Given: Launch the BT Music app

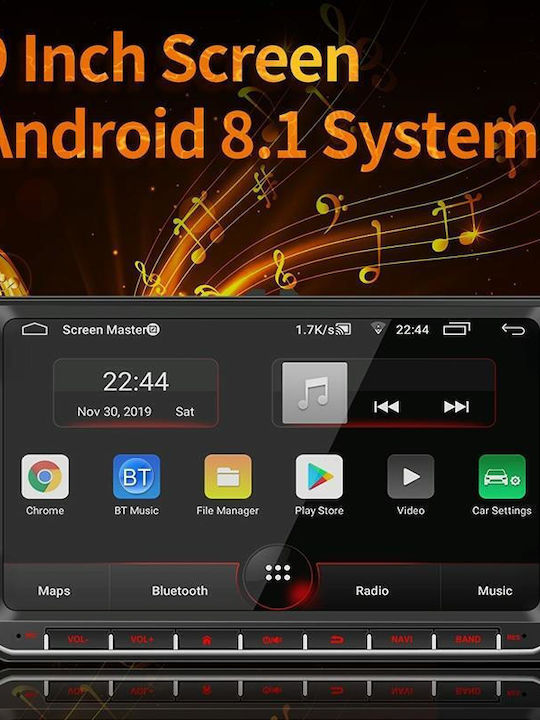Looking at the screenshot, I should (x=136, y=477).
